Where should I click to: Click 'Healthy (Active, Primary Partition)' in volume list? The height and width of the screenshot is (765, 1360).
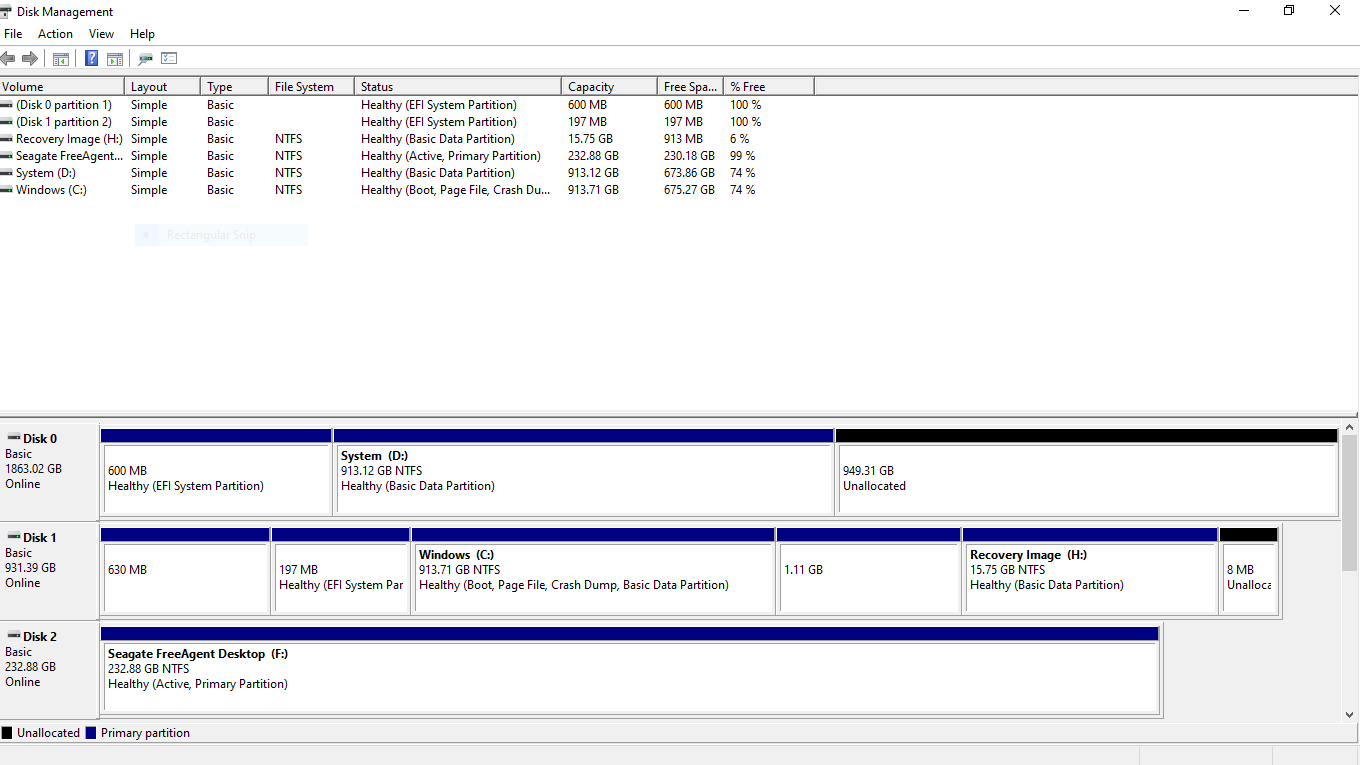click(x=451, y=156)
